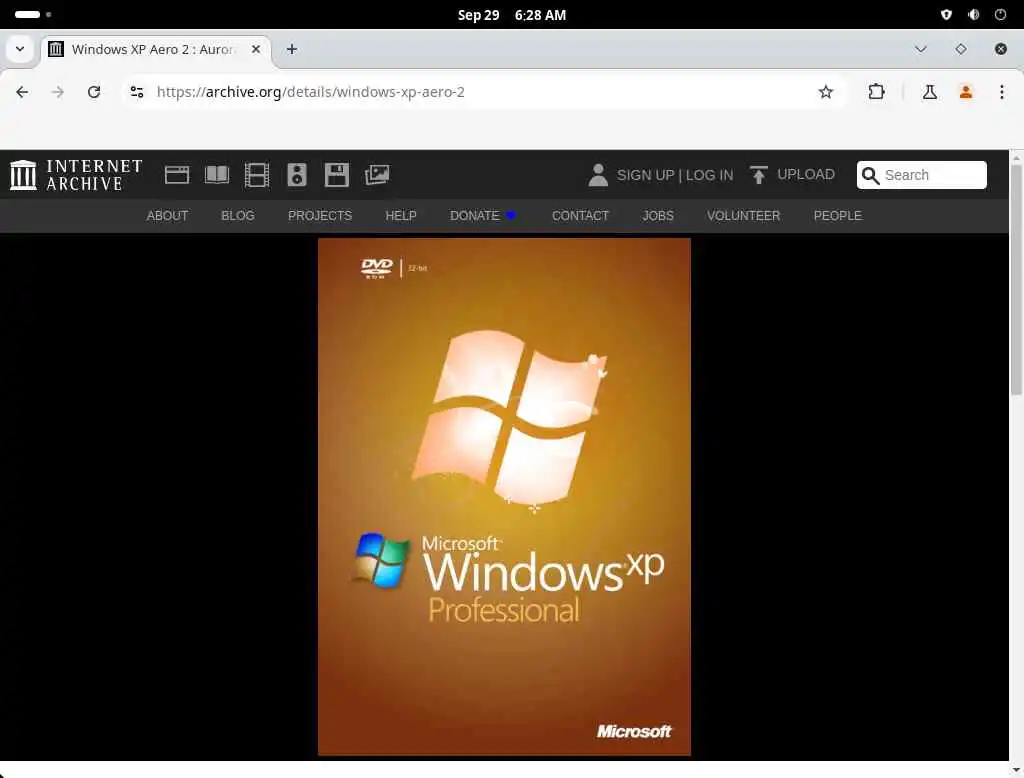Screen dimensions: 1024x778
Task: Click the magnifier icon in the search box
Action: click(x=870, y=175)
